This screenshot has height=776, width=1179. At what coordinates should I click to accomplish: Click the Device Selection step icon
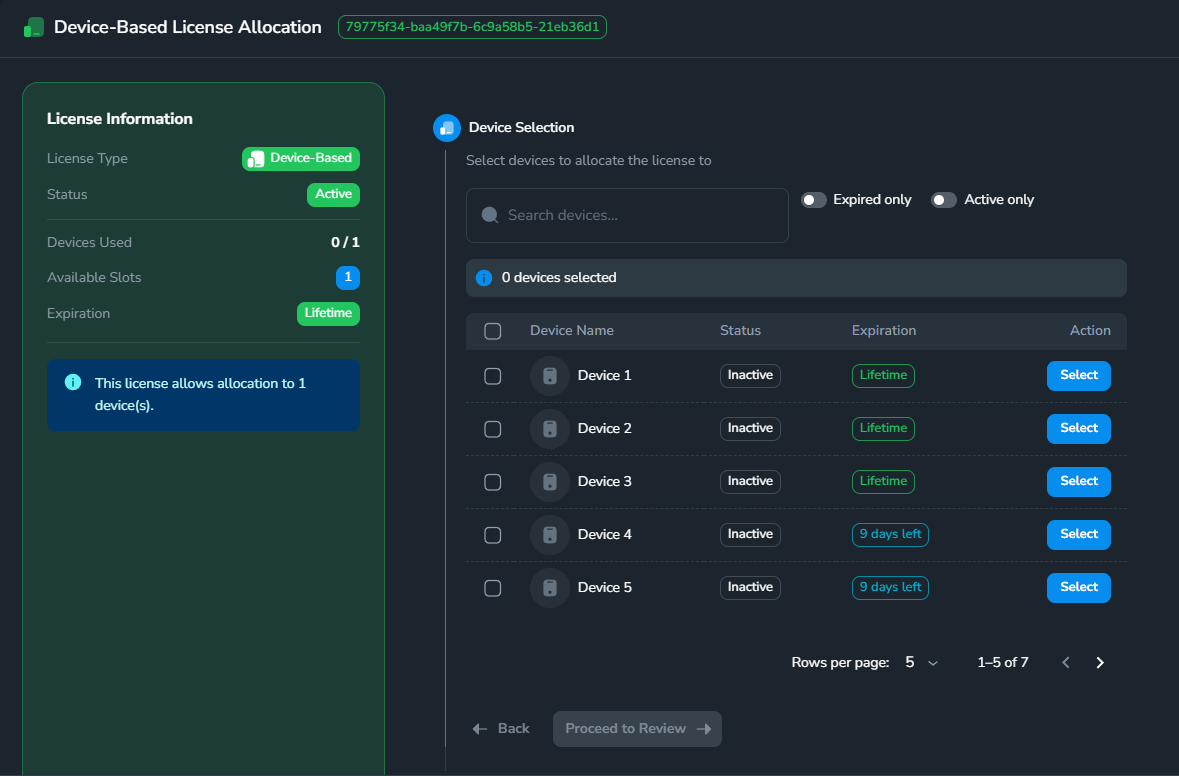pos(447,128)
